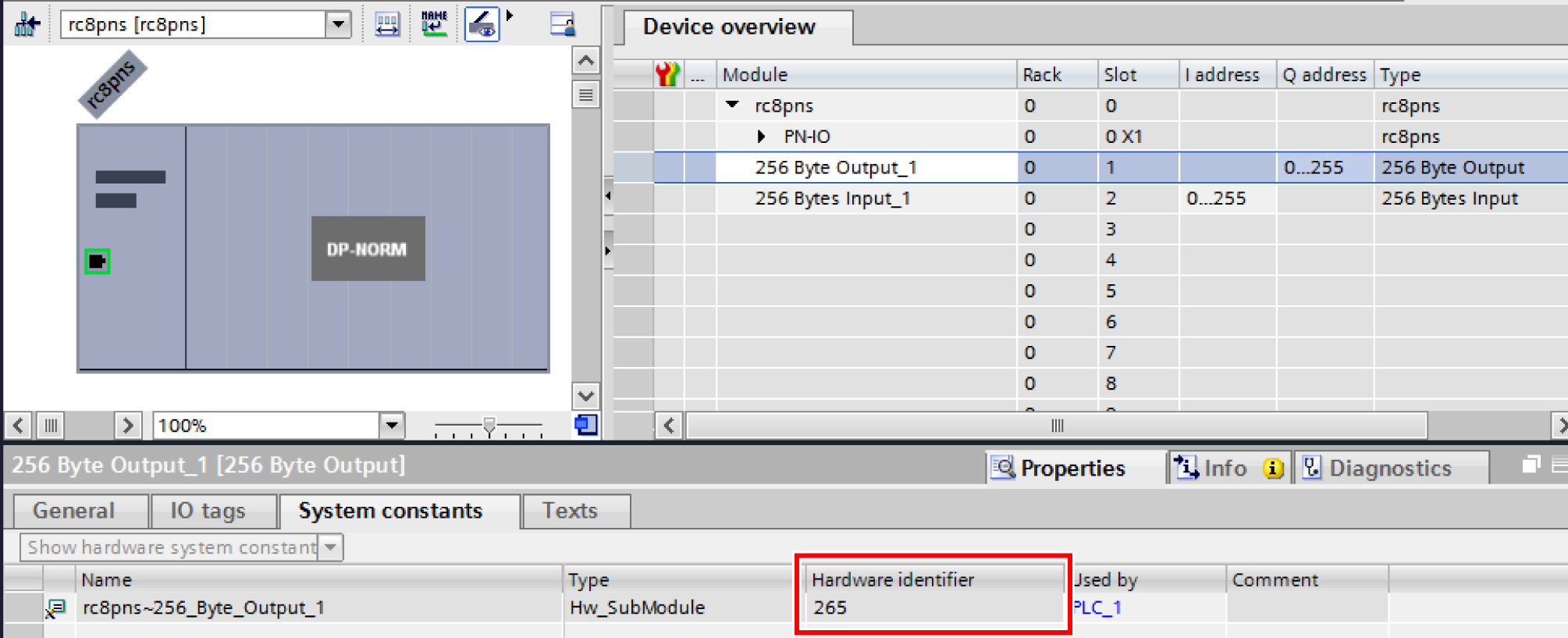Toggle the module label visibility eye button
Screen dimensions: 1568x638
[482, 24]
